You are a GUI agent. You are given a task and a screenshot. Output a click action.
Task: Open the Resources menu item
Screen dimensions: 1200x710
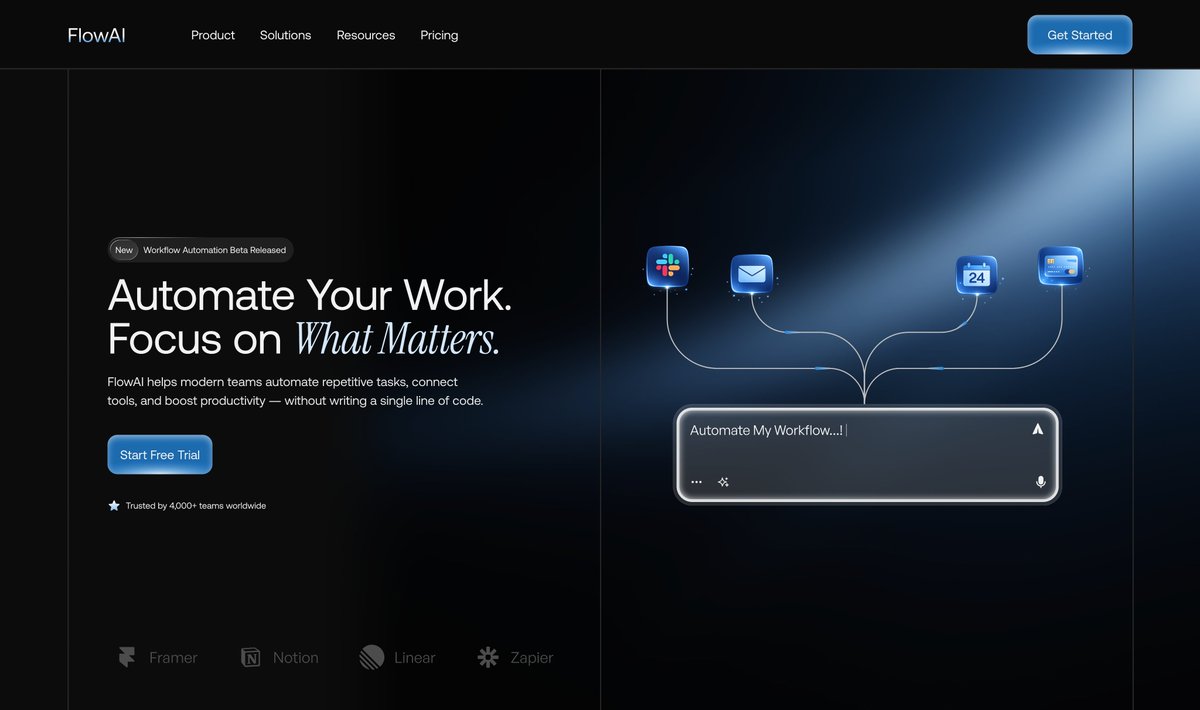pos(366,35)
